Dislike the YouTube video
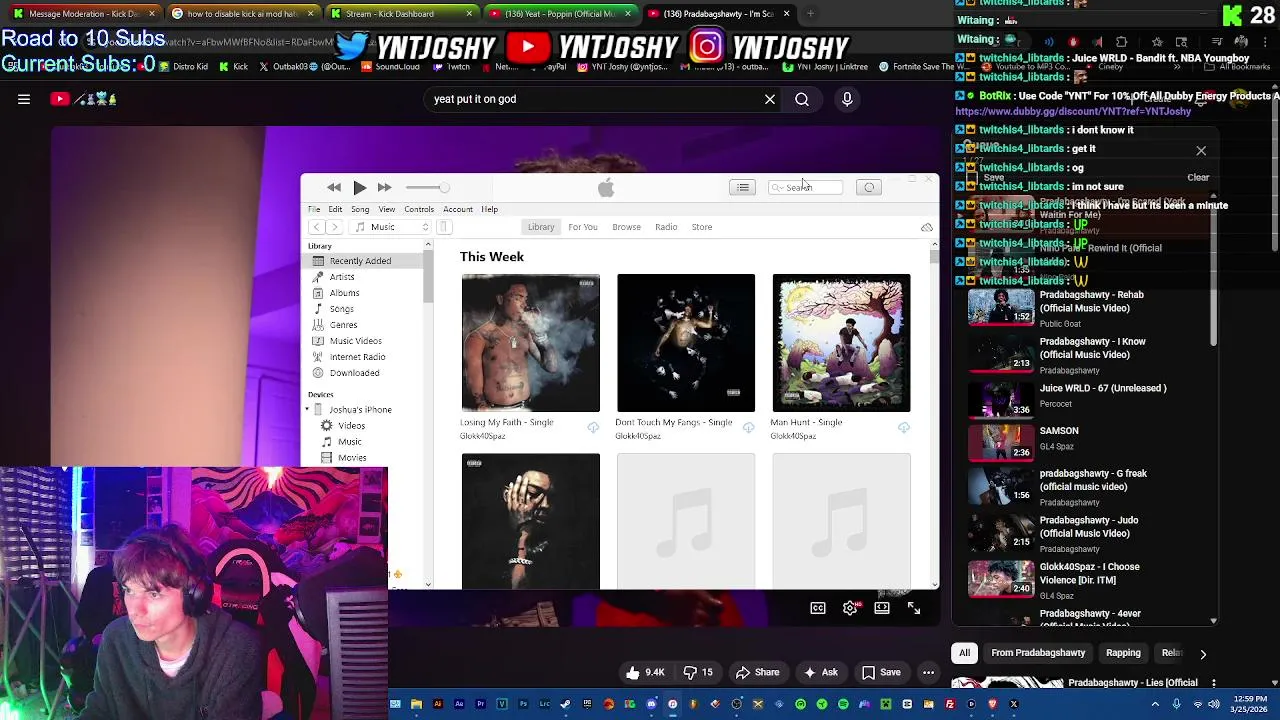Image resolution: width=1280 pixels, height=720 pixels. tap(698, 673)
